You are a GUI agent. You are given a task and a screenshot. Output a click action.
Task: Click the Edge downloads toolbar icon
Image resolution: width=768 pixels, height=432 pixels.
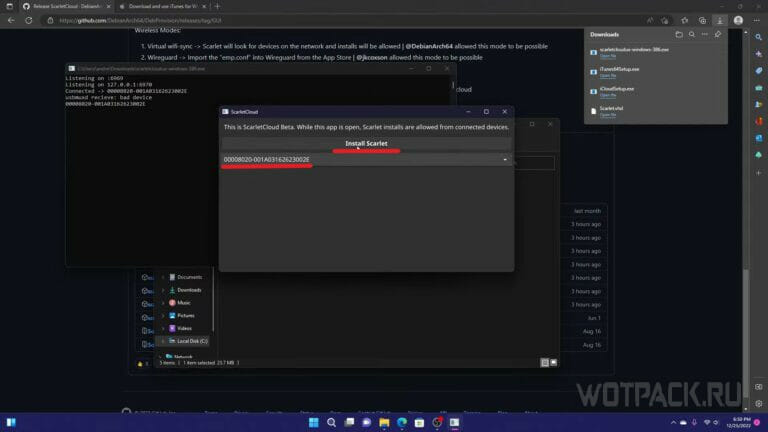[x=719, y=20]
